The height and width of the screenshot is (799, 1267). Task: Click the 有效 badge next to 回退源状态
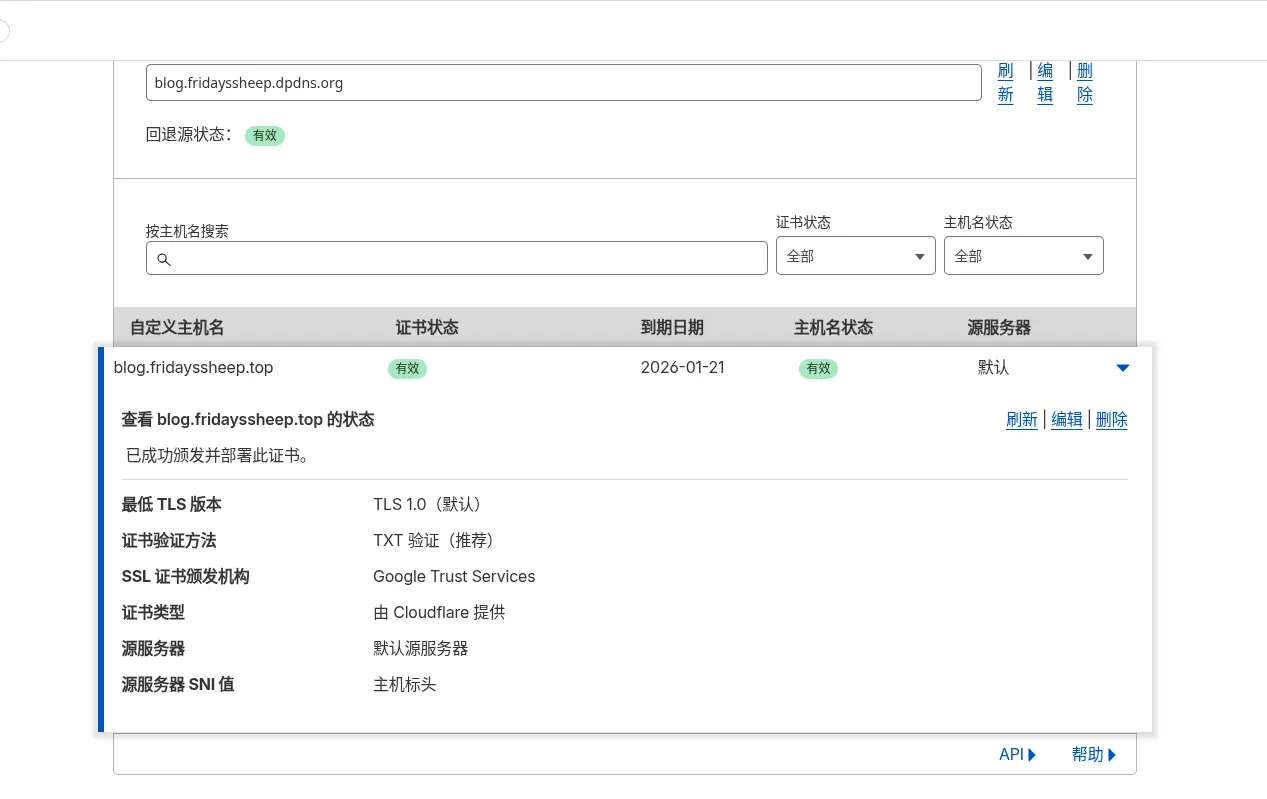coord(264,135)
